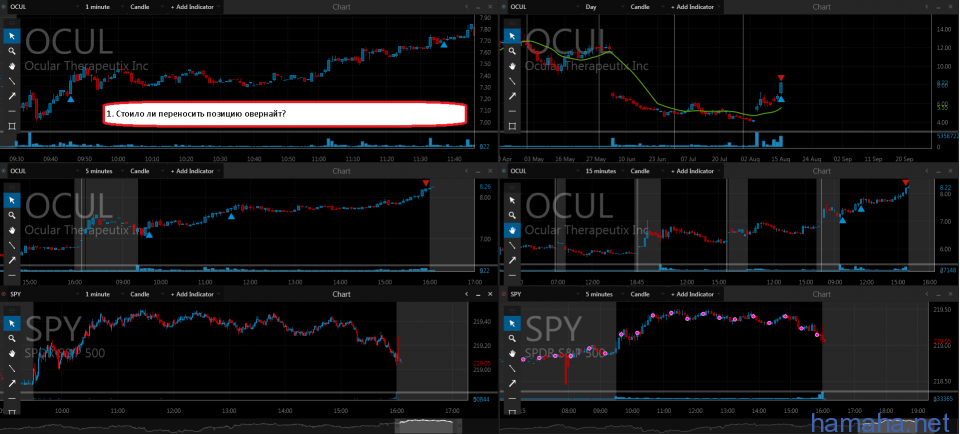Screen dimensions: 960x434
Task: Click the red sell marker on OCUL Day chart
Action: click(781, 78)
